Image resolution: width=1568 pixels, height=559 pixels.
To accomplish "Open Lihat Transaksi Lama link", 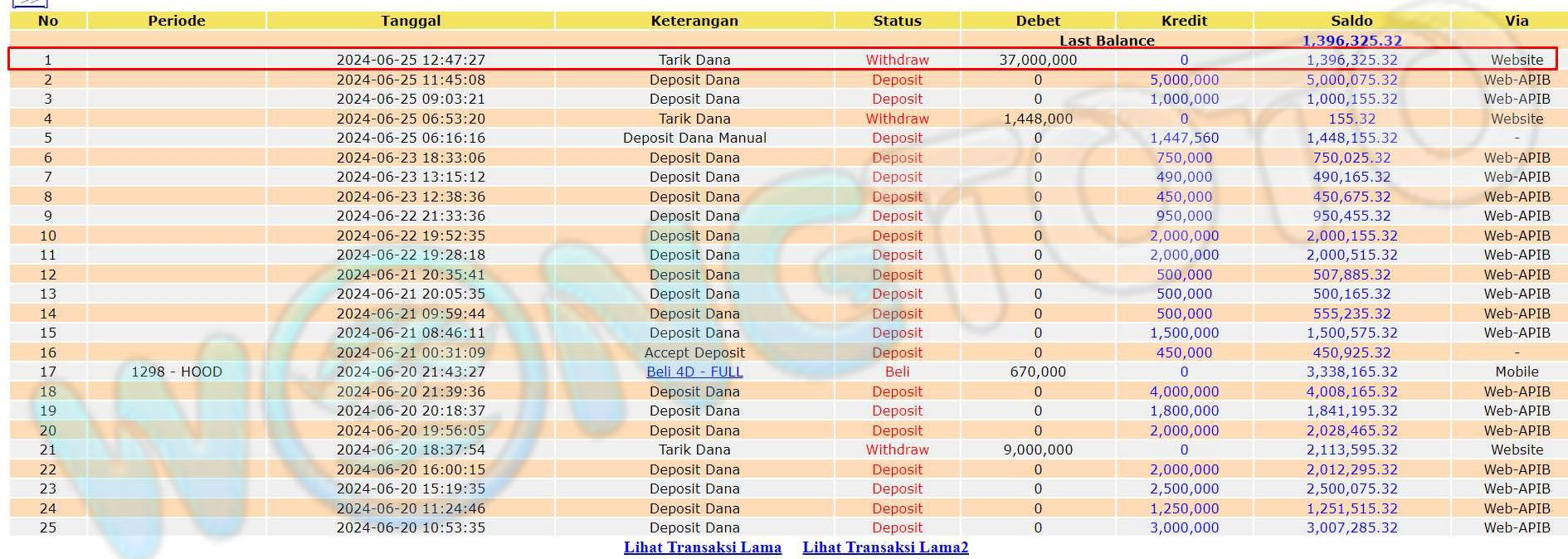I will pos(702,547).
